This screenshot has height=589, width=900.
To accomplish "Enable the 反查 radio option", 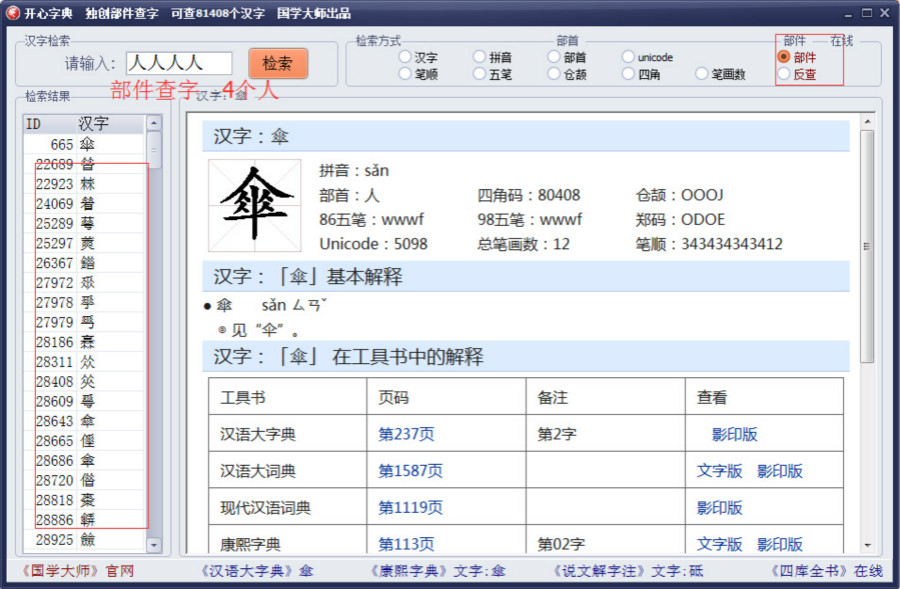I will (784, 74).
